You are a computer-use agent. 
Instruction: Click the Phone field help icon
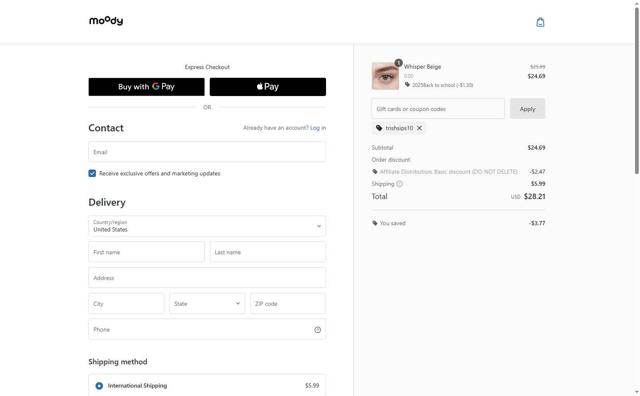click(318, 330)
